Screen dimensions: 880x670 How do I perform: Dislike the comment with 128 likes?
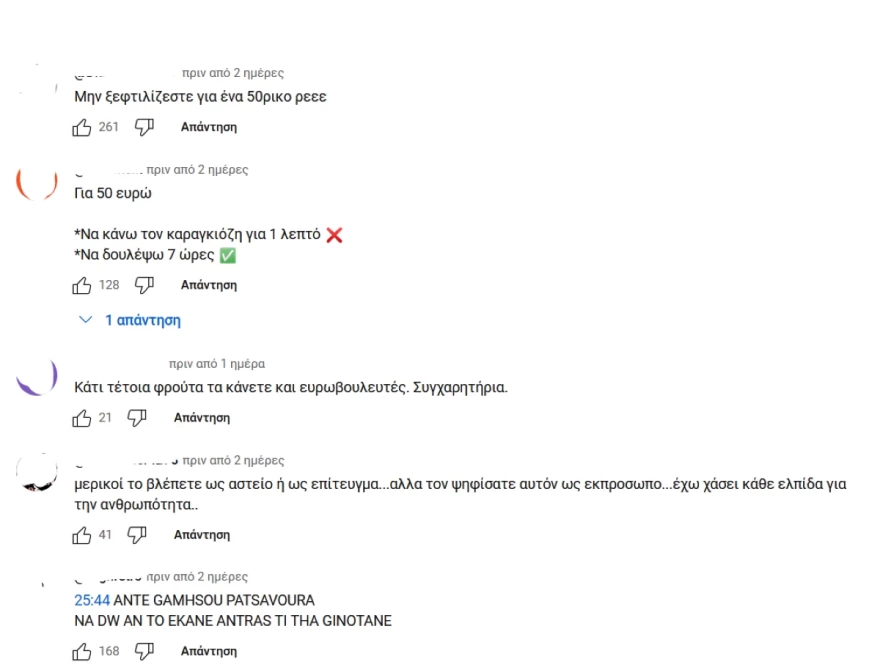[144, 285]
